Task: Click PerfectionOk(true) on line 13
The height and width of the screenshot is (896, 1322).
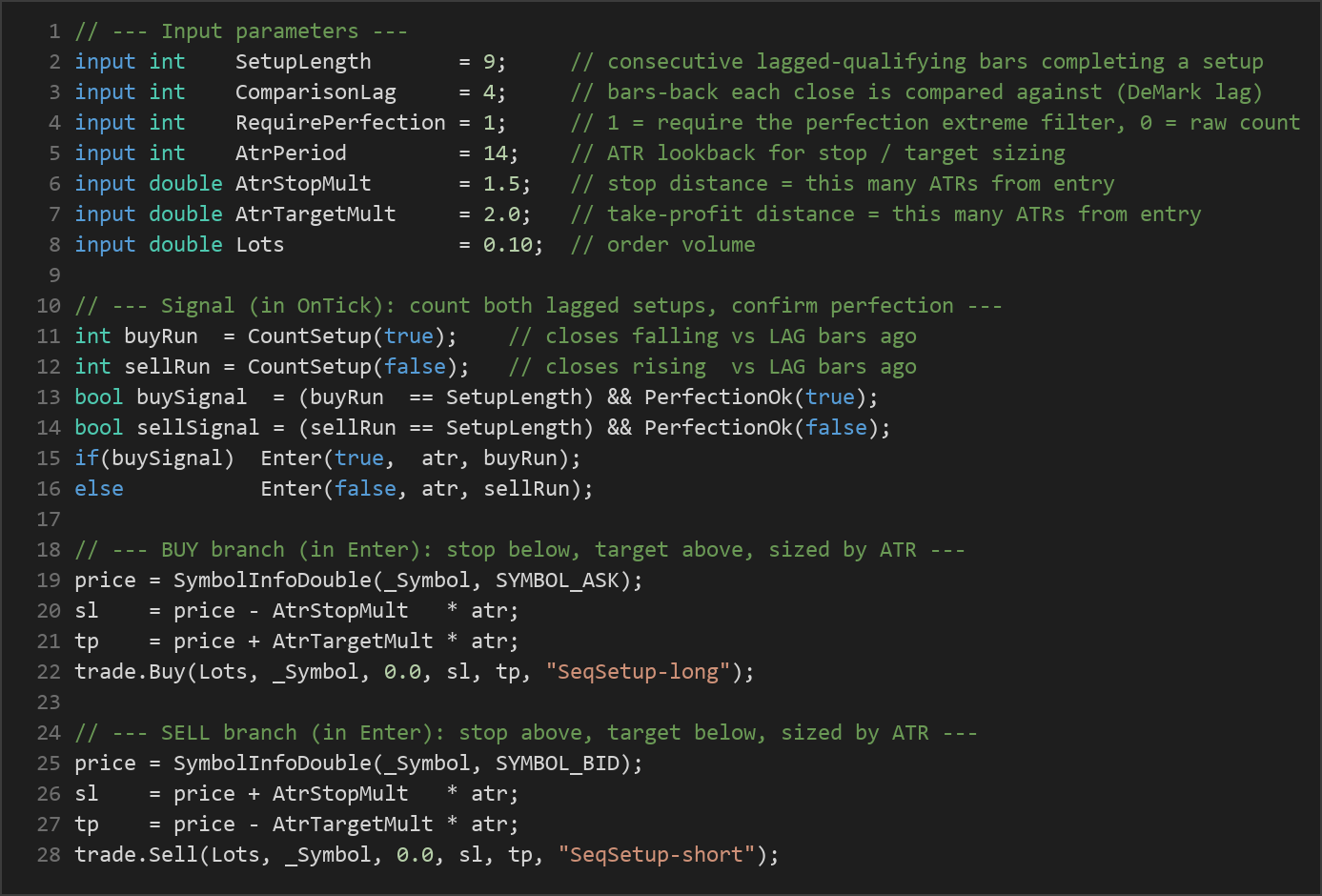Action: (755, 397)
